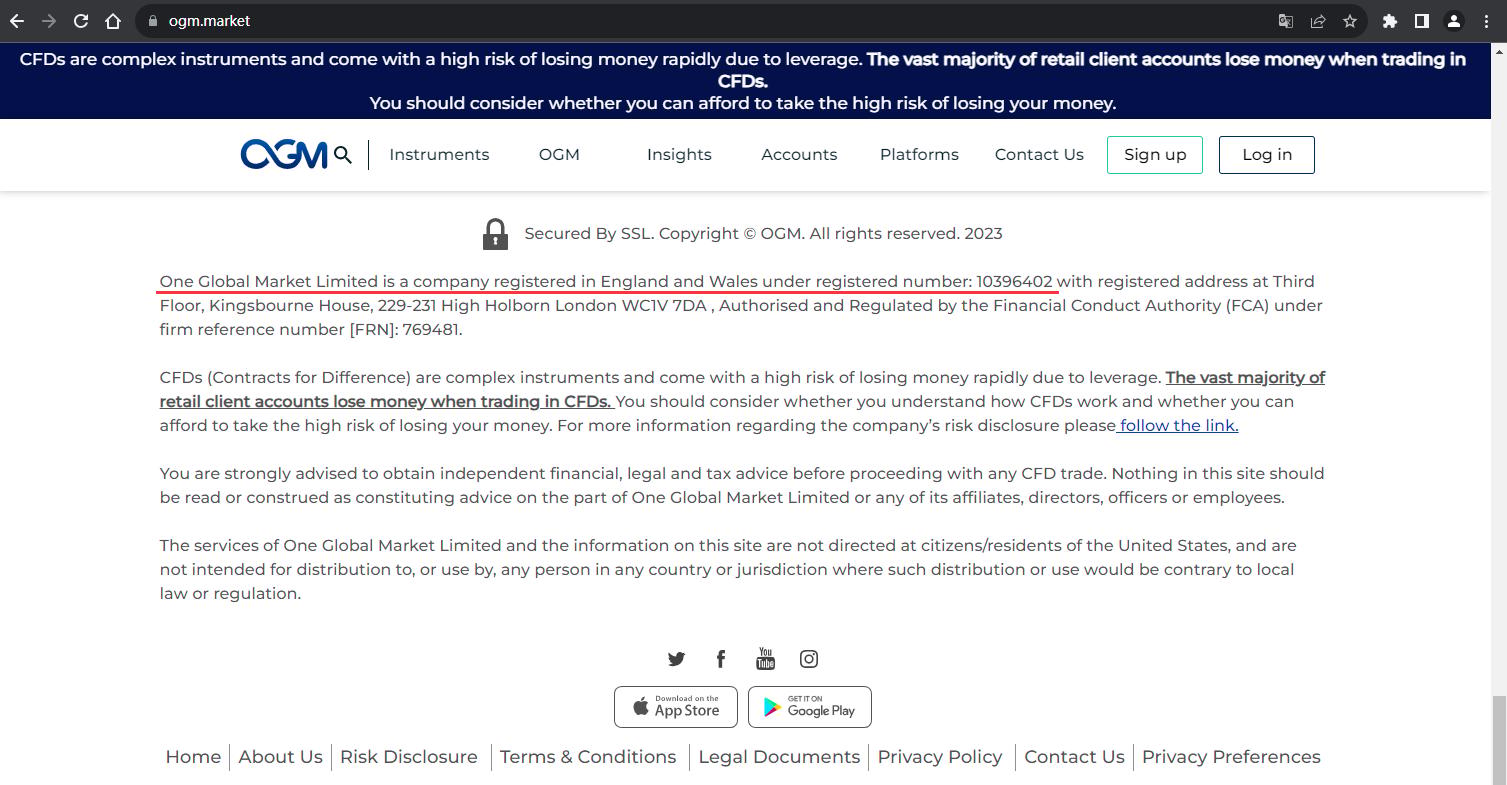Open OGM's Instagram profile icon

(x=809, y=659)
